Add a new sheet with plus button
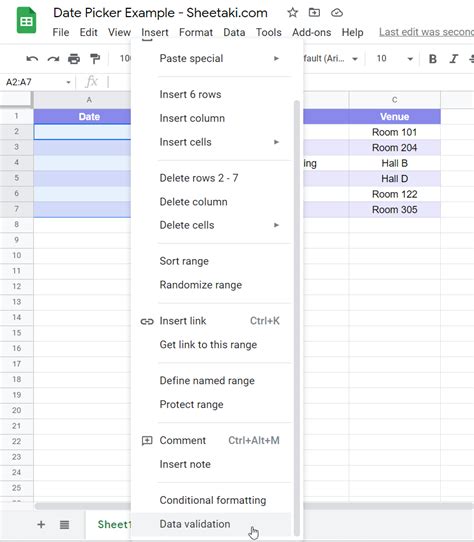The width and height of the screenshot is (474, 542). click(41, 524)
